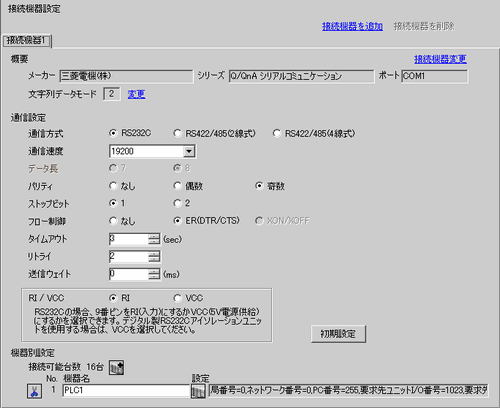Open the PLC1 device settings icon
The image size is (500, 408).
coord(198,391)
